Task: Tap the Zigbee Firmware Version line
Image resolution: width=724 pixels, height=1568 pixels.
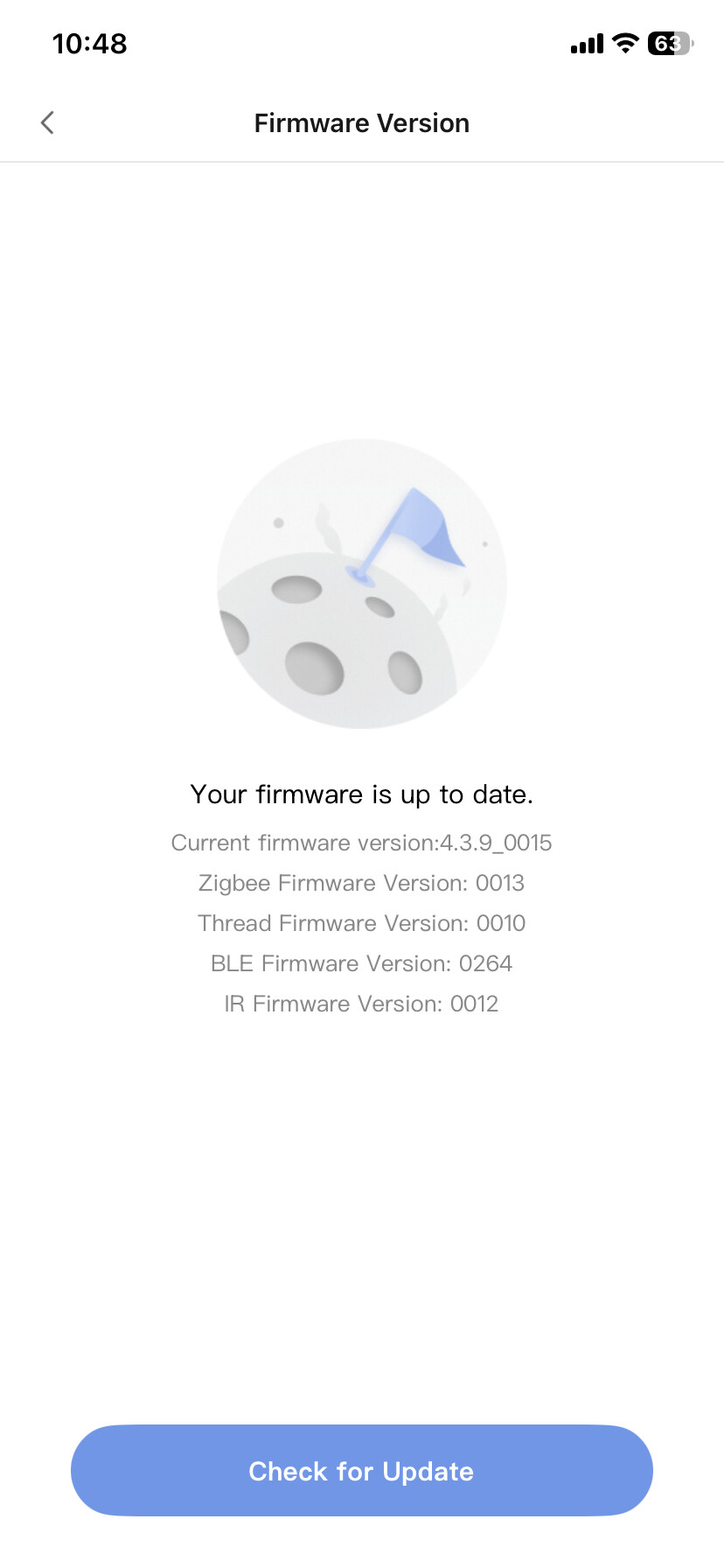Action: pyautogui.click(x=361, y=883)
